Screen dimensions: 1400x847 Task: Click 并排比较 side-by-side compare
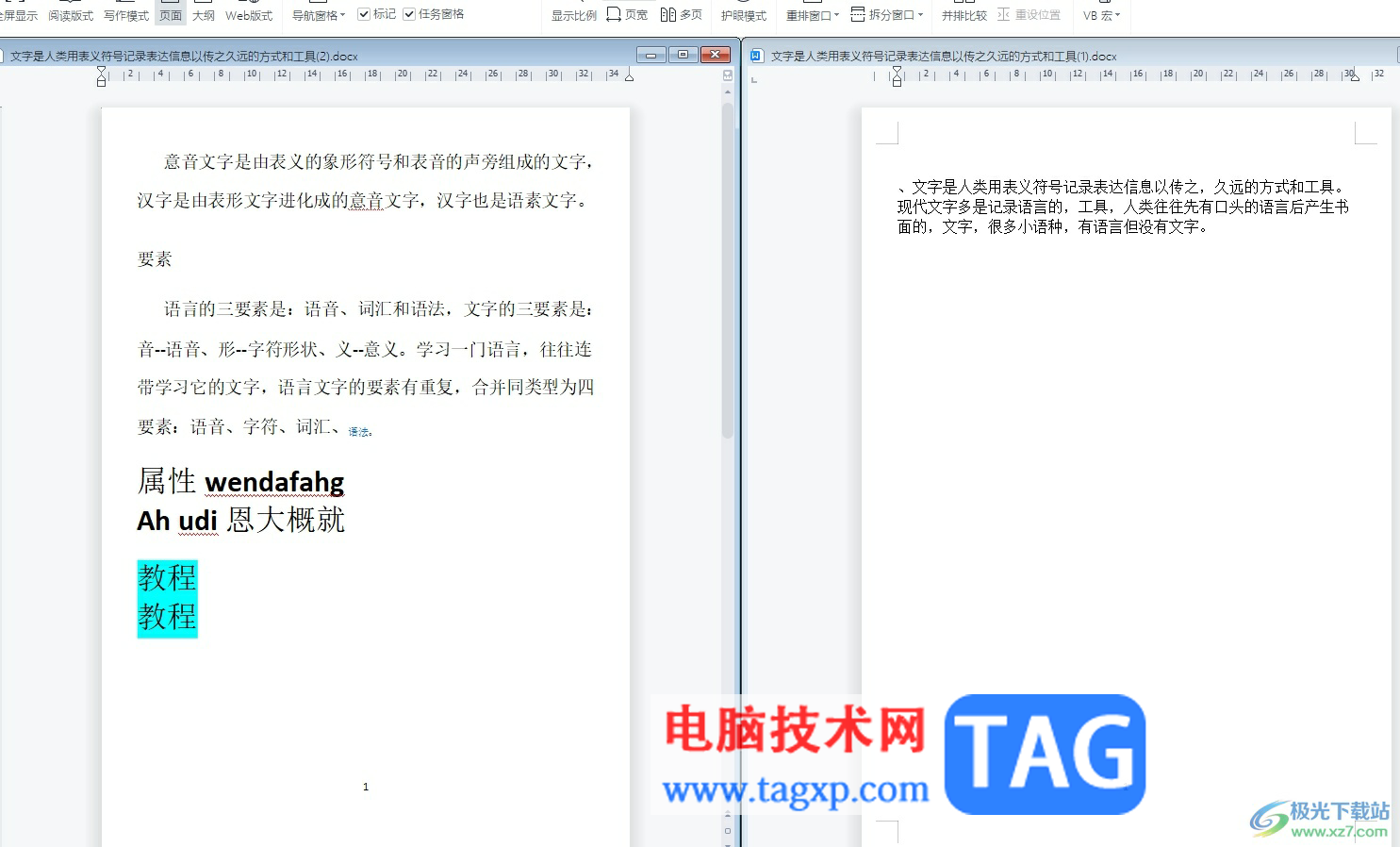964,14
